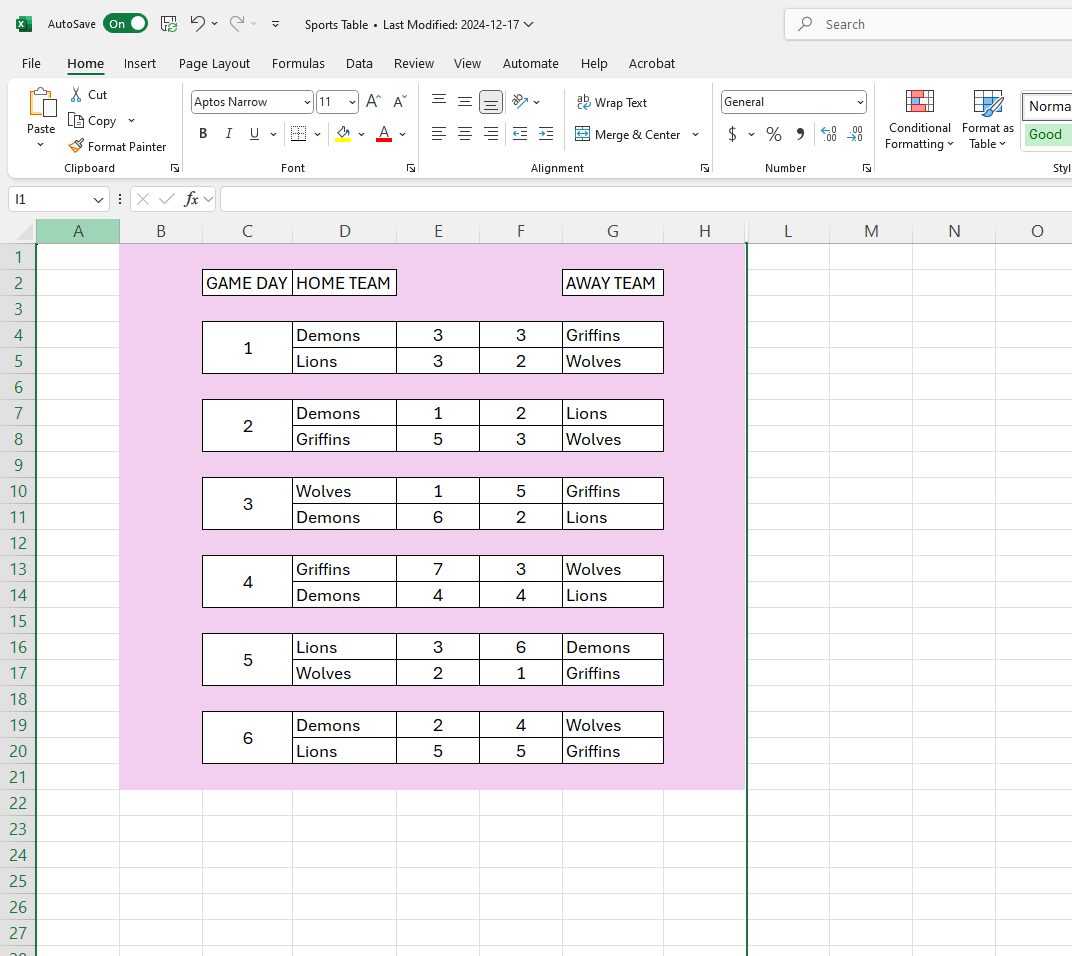Click into the Search box
This screenshot has width=1072, height=956.
(x=930, y=24)
